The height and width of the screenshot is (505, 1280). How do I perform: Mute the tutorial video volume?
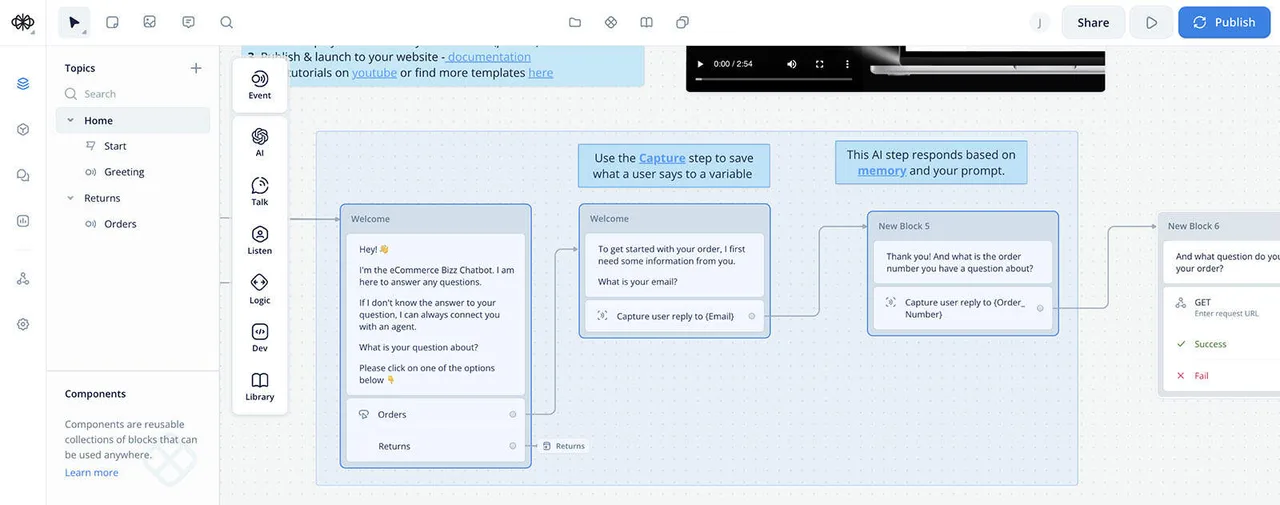[792, 64]
